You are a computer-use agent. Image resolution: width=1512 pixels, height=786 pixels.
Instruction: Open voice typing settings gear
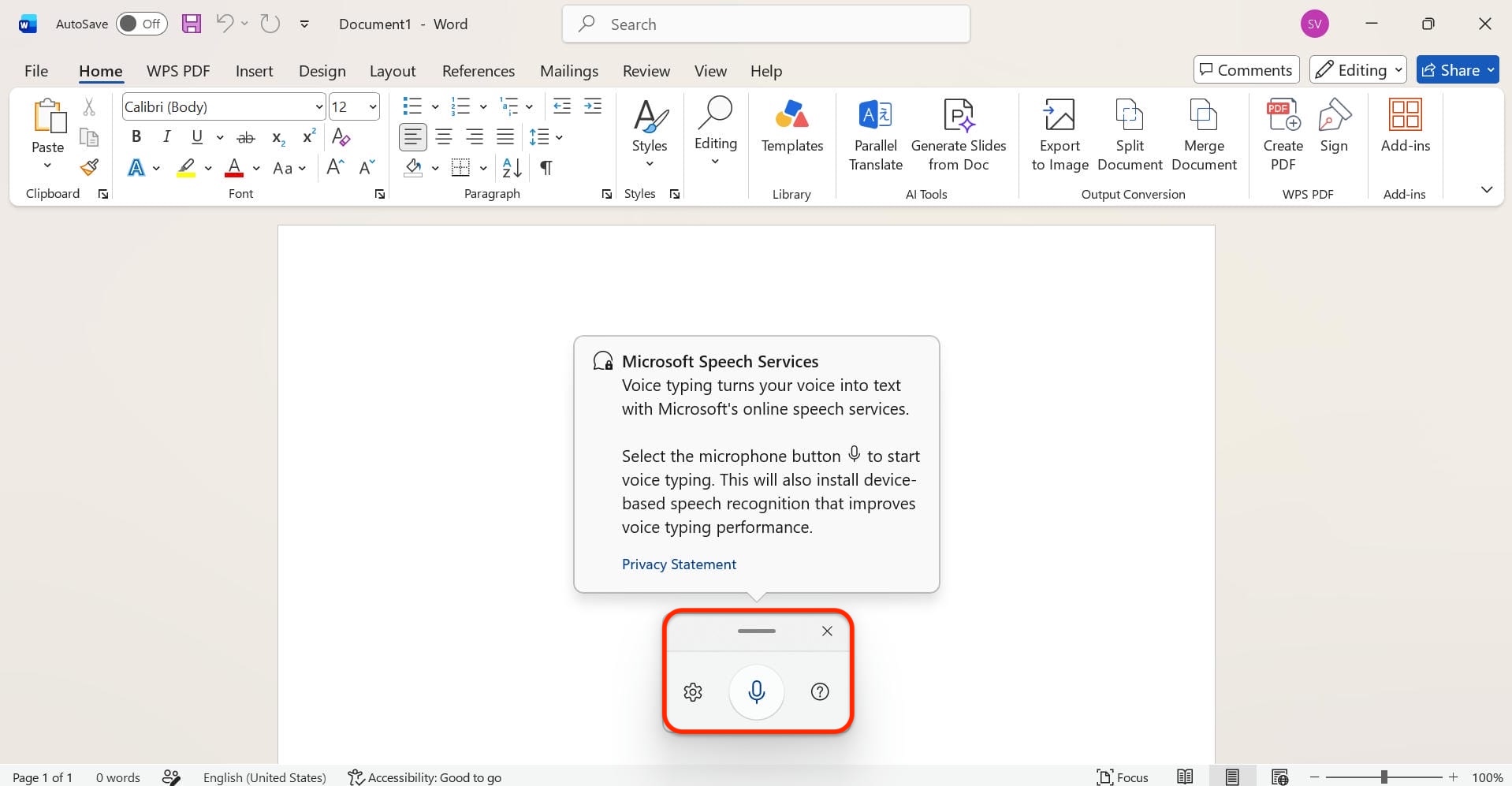pos(693,692)
